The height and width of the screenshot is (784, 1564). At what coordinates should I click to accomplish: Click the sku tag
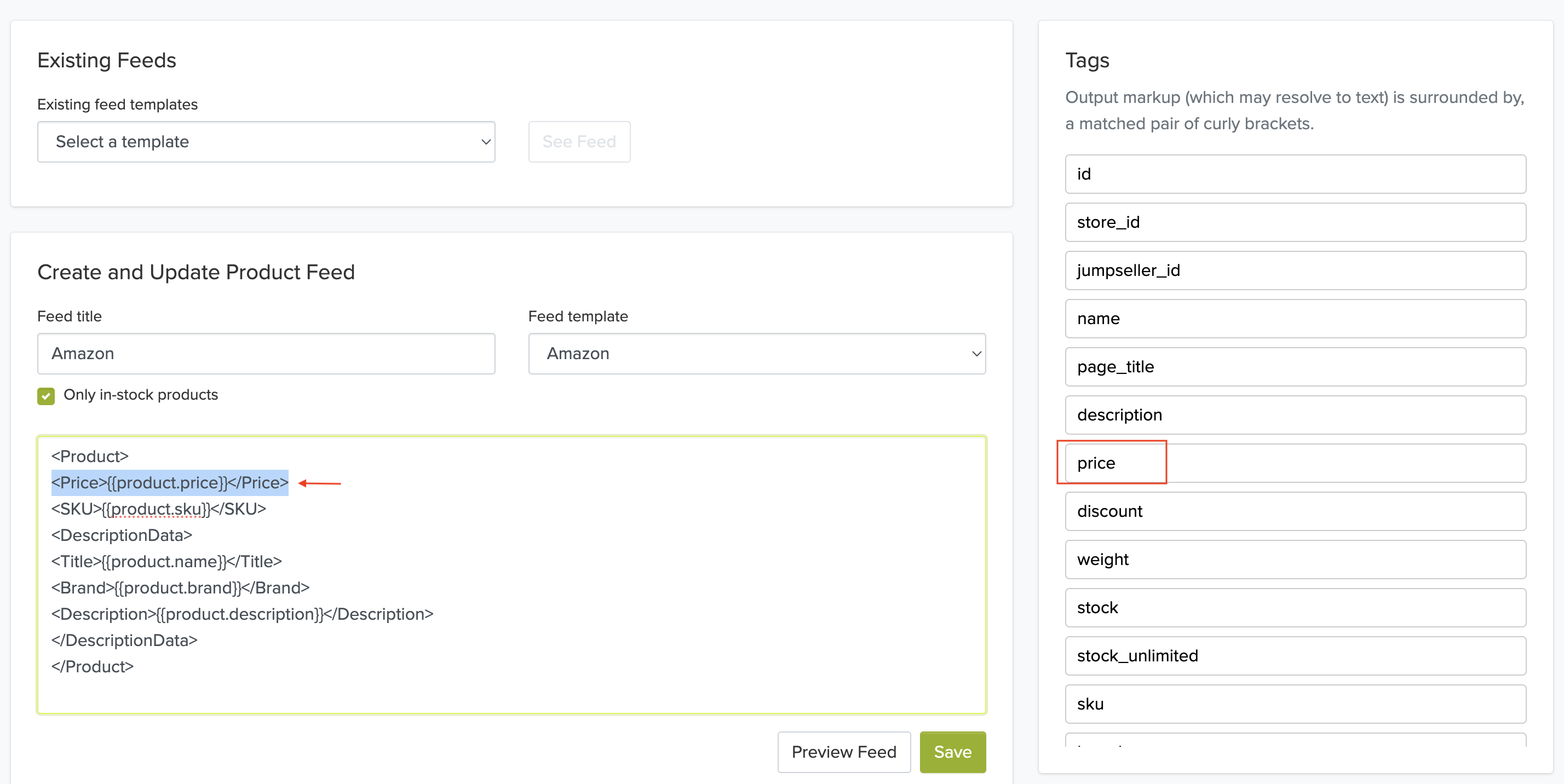tap(1295, 704)
